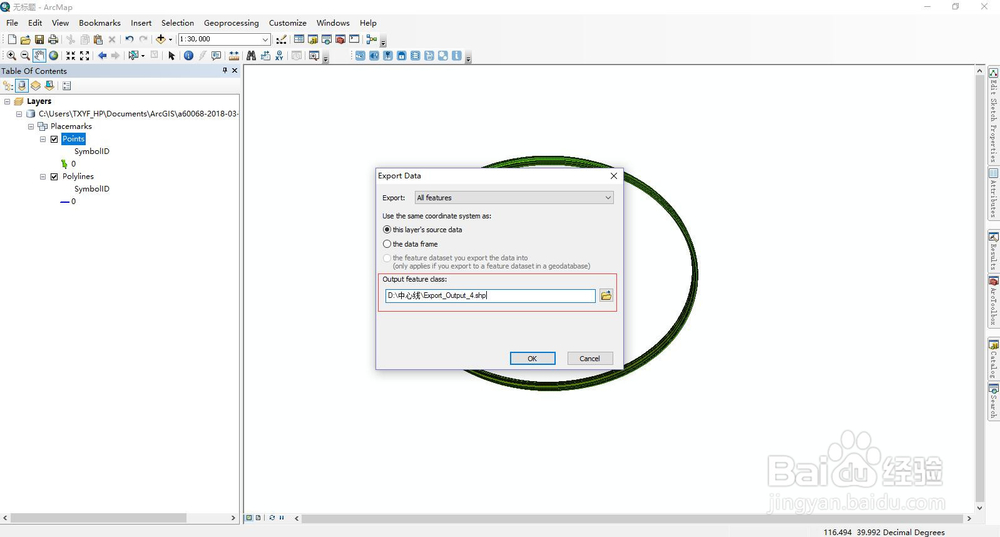This screenshot has width=1000, height=537.
Task: Collapse the Polylines layer node
Action: pyautogui.click(x=43, y=177)
